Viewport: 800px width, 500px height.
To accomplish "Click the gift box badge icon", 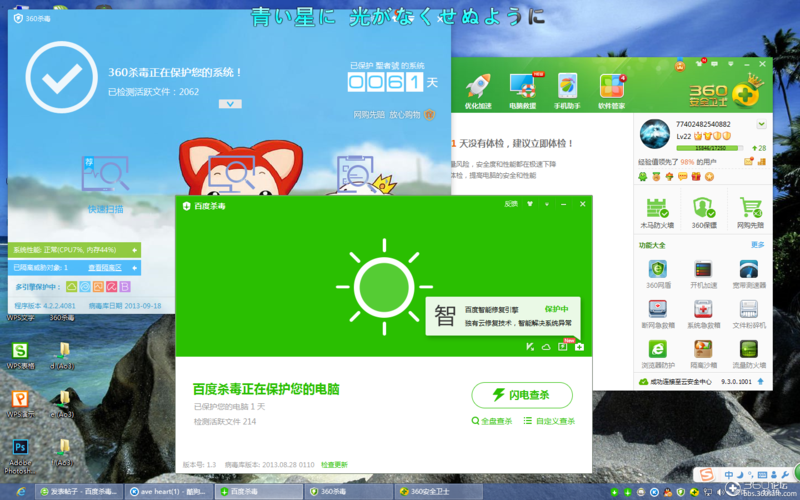I will pos(696,177).
